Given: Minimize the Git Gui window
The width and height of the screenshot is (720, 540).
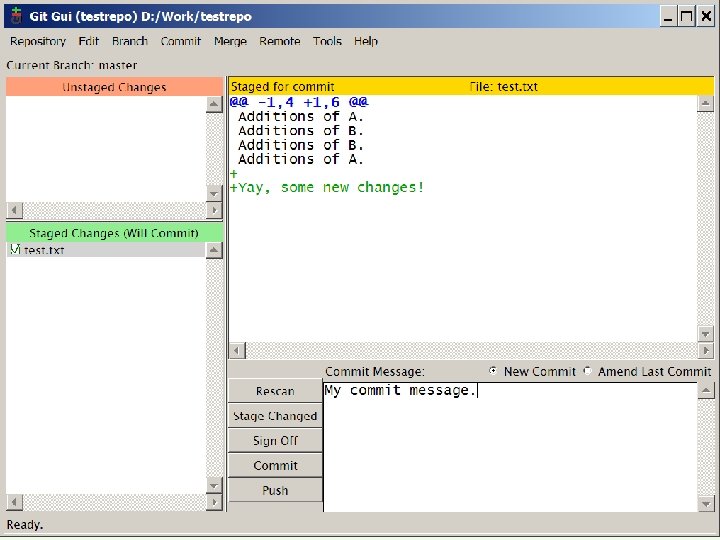Looking at the screenshot, I should [668, 17].
